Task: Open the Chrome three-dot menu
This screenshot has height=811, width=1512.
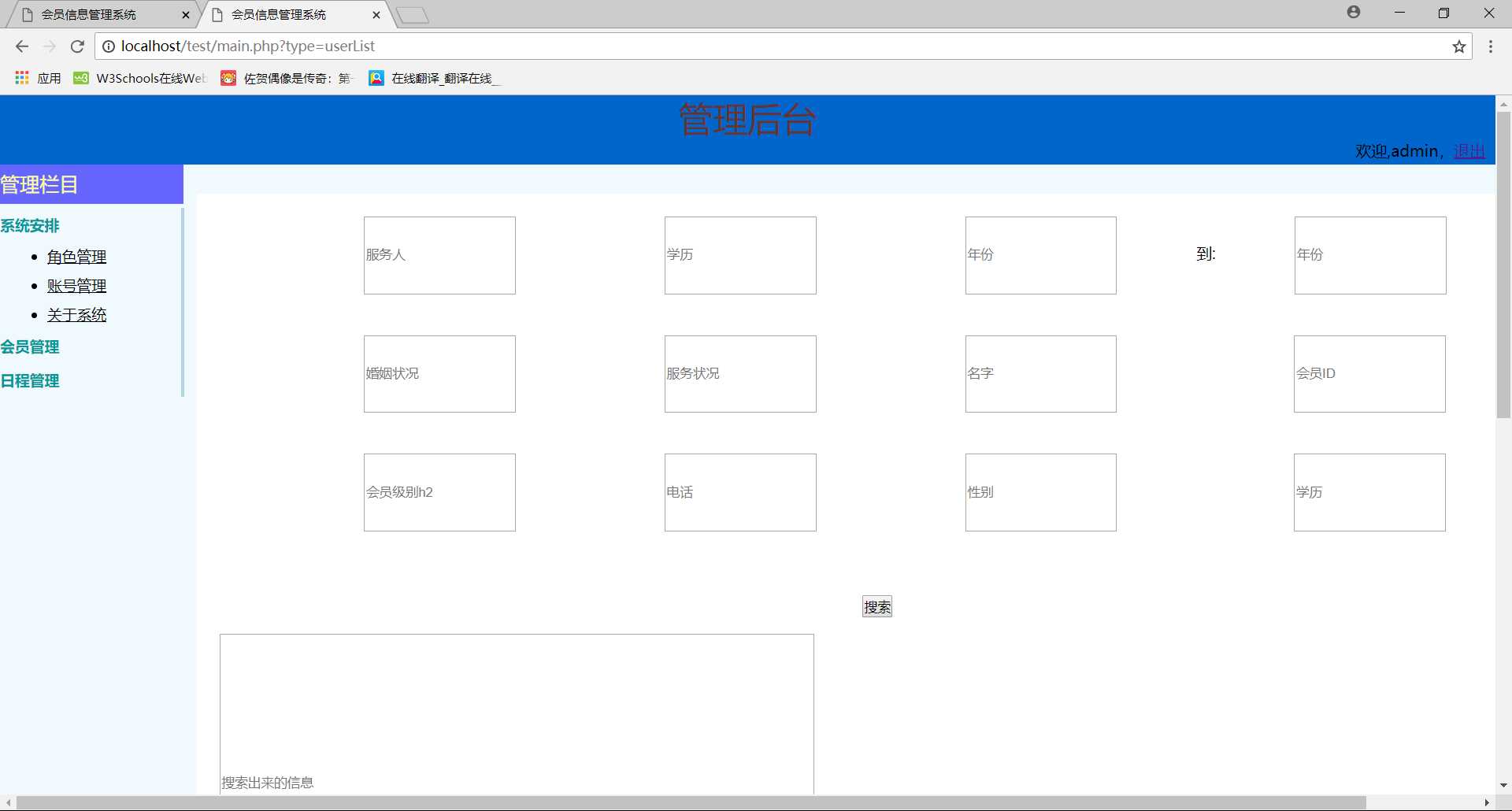Action: point(1491,46)
